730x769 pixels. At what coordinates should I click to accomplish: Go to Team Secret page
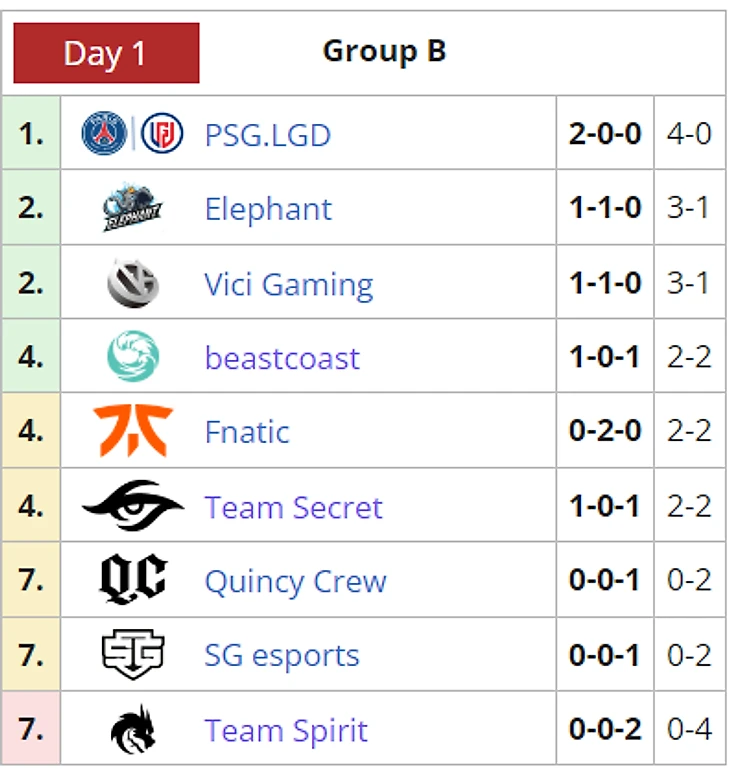(x=293, y=507)
